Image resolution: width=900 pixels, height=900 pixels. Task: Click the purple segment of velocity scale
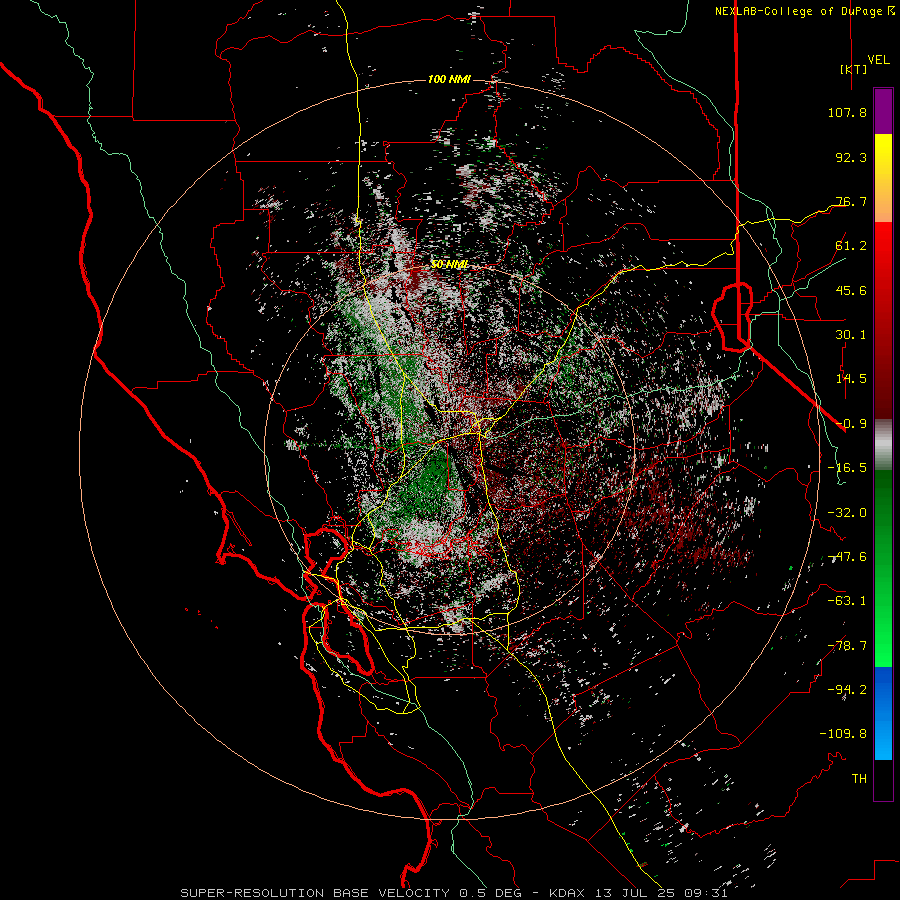[x=883, y=112]
